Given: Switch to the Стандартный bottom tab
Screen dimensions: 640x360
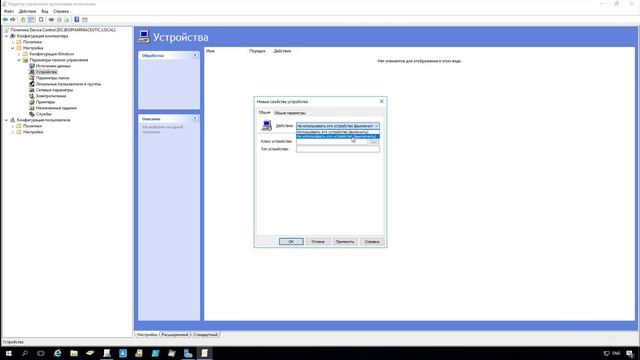Looking at the screenshot, I should [205, 335].
